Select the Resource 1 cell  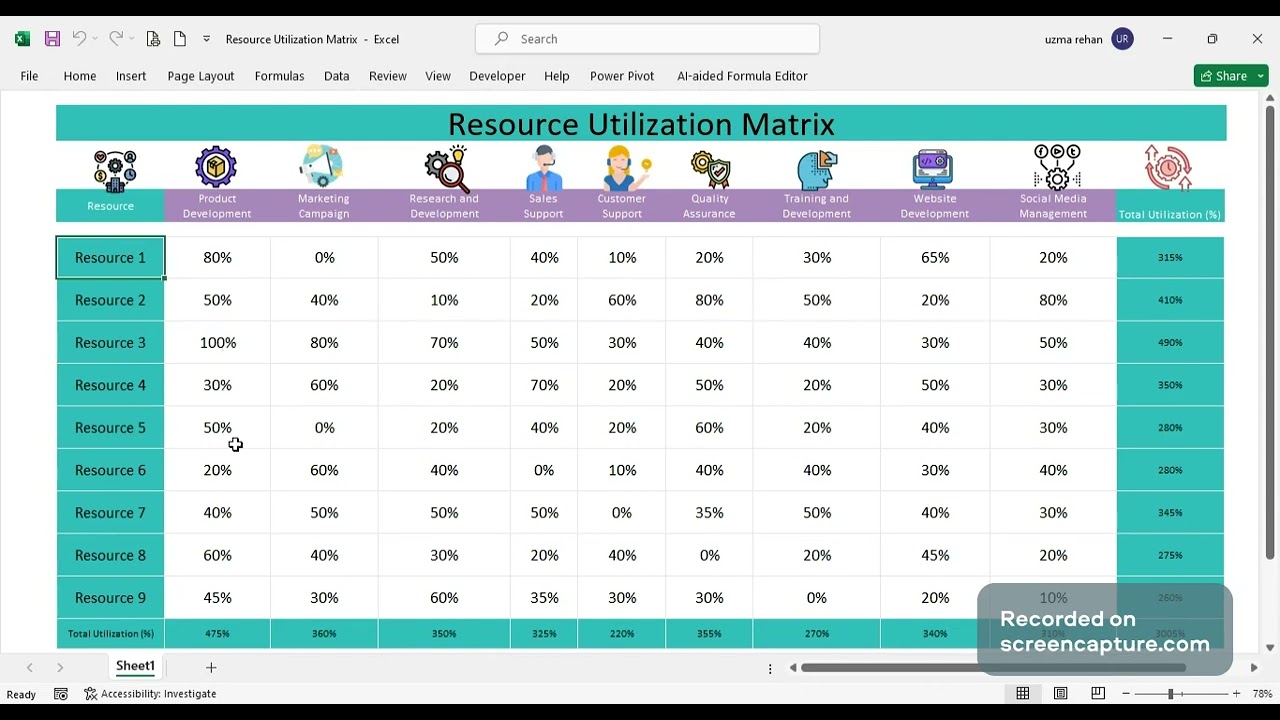(110, 258)
